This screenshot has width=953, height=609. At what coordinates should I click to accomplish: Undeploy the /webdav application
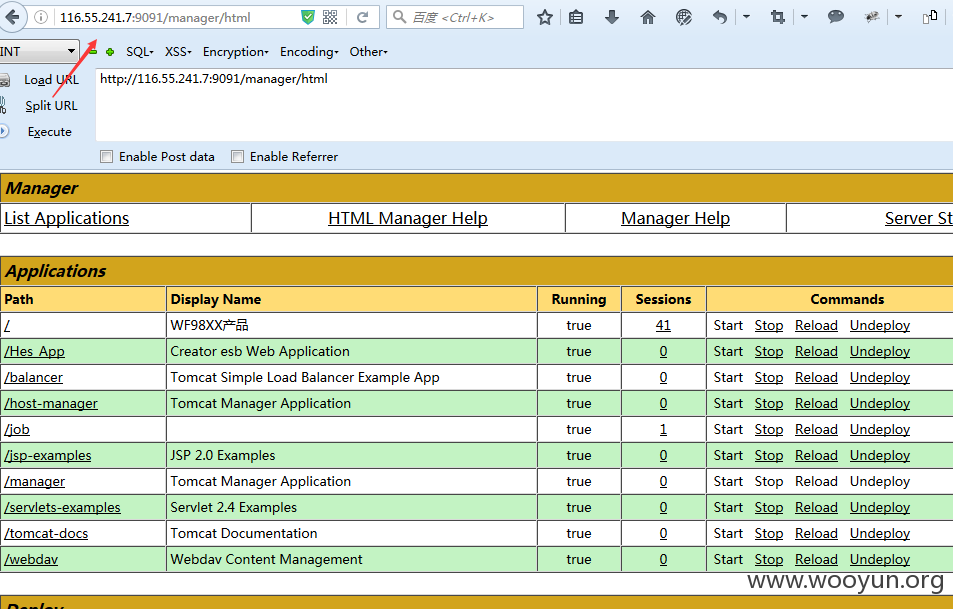click(879, 559)
